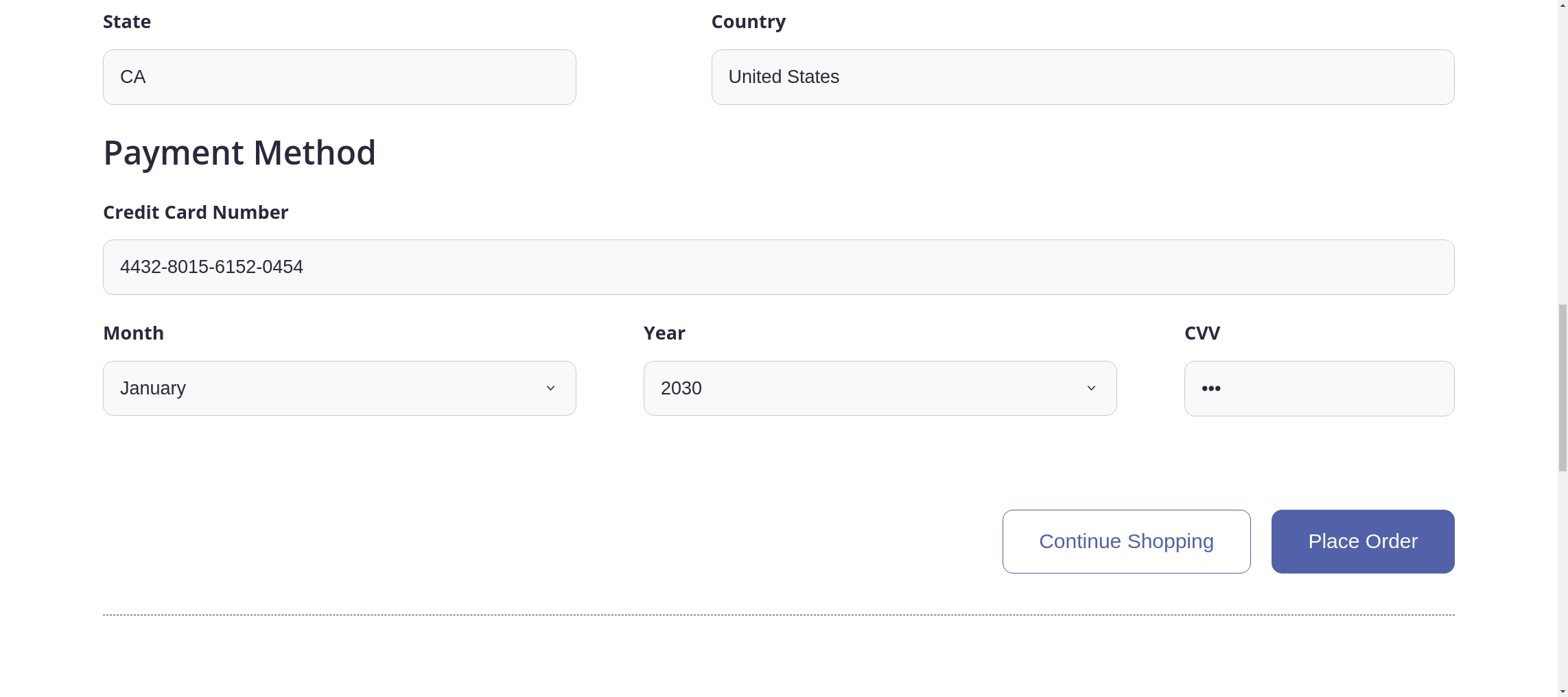Click the Place Order button

(1362, 541)
